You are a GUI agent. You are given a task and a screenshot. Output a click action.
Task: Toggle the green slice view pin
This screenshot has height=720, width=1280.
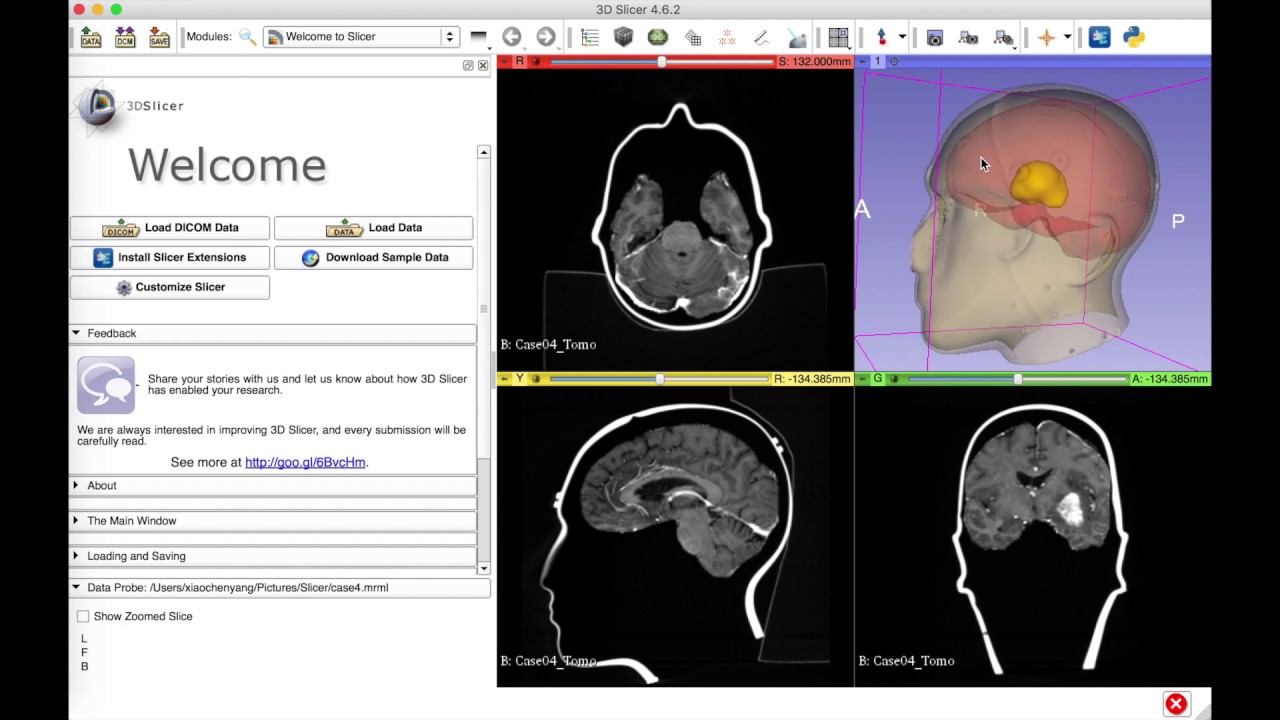tap(862, 379)
